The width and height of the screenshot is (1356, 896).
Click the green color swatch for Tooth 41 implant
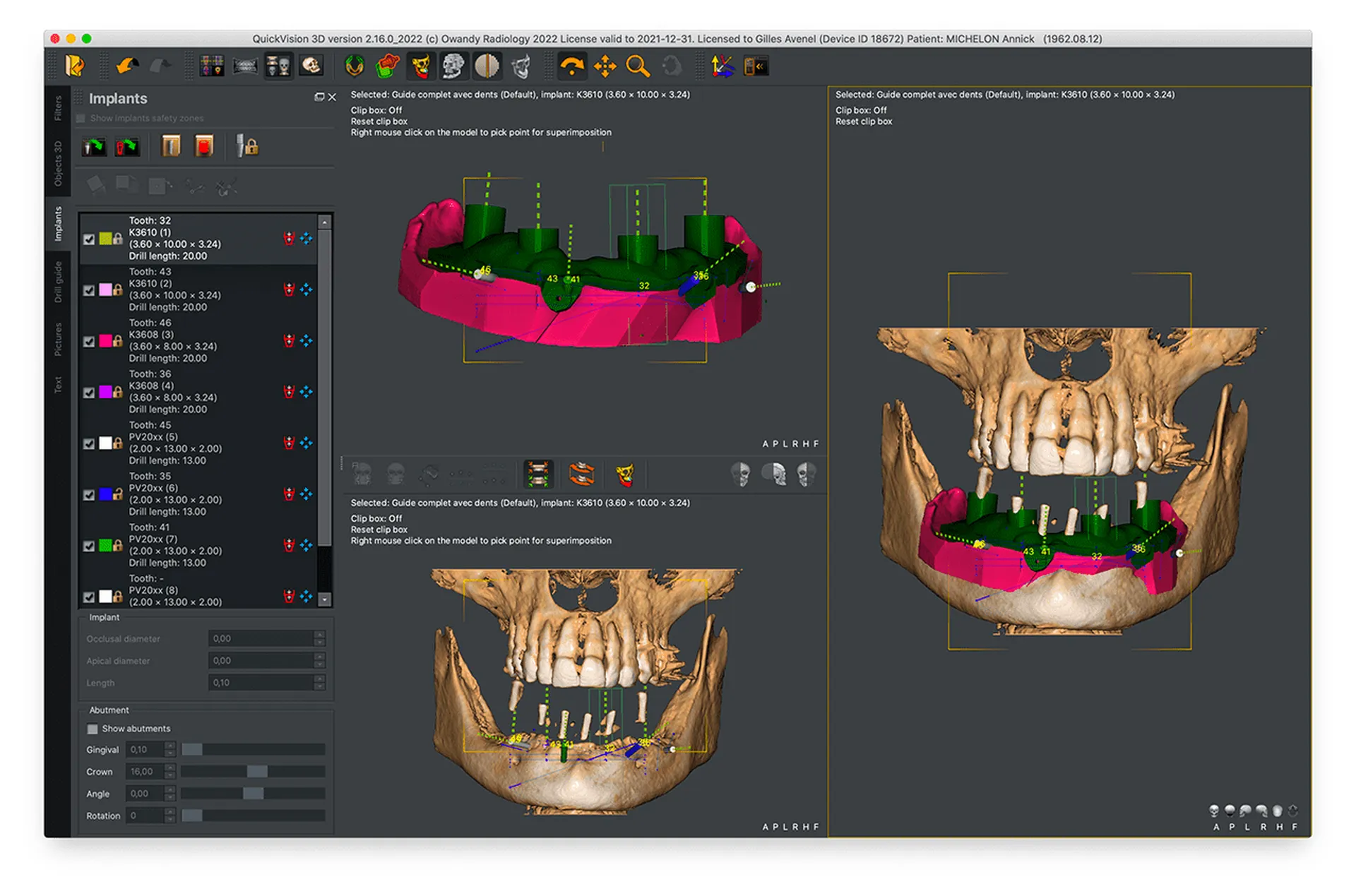click(106, 546)
